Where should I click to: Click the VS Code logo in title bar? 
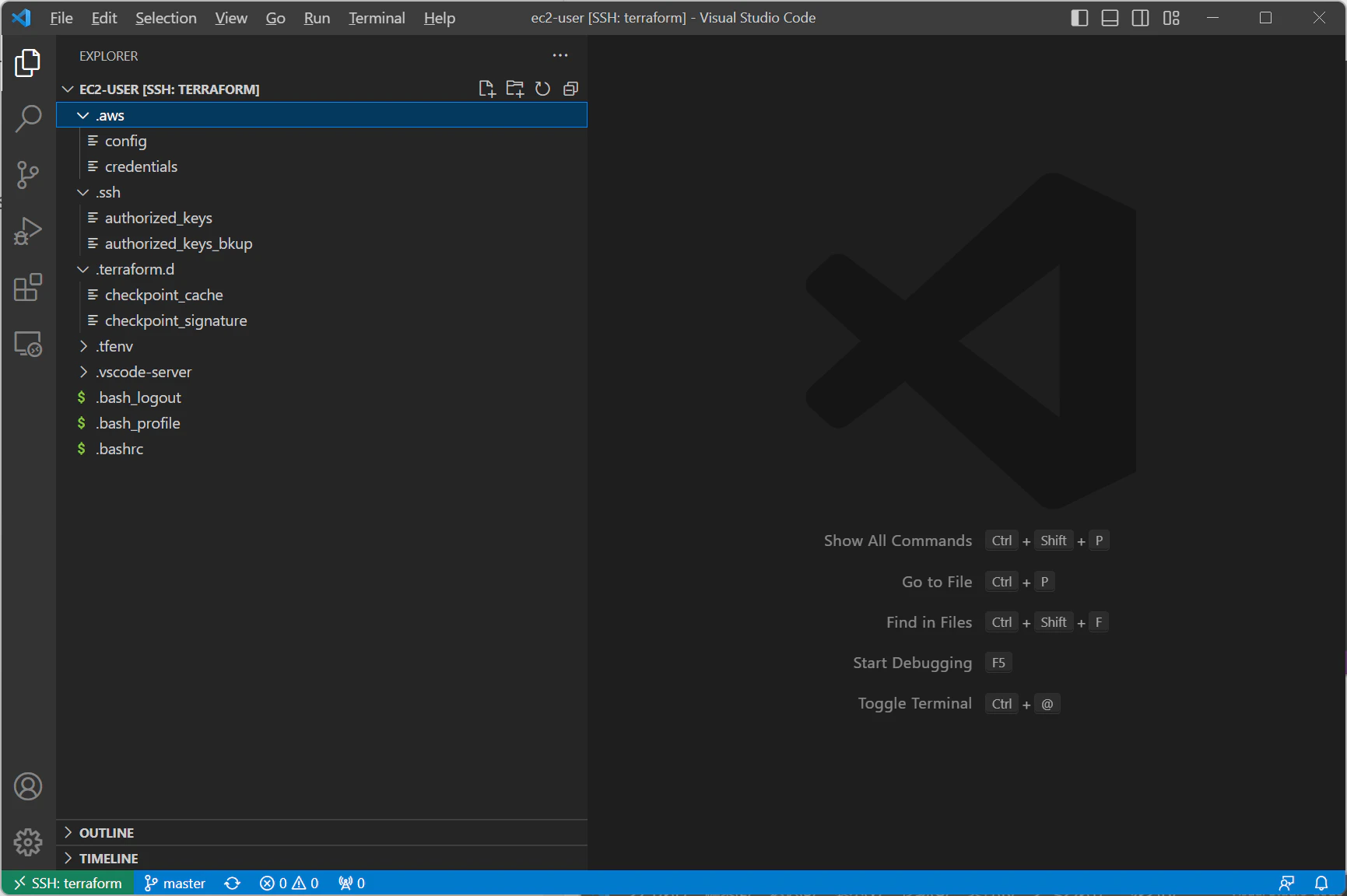[22, 18]
